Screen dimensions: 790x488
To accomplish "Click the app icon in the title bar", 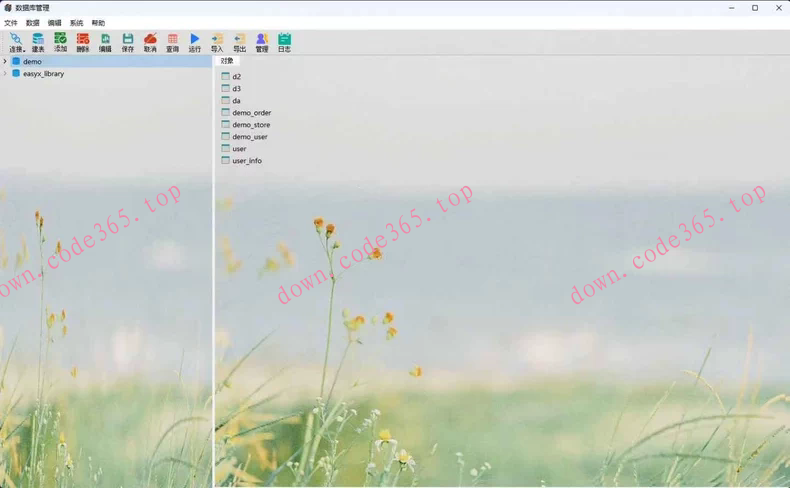I will (8, 8).
